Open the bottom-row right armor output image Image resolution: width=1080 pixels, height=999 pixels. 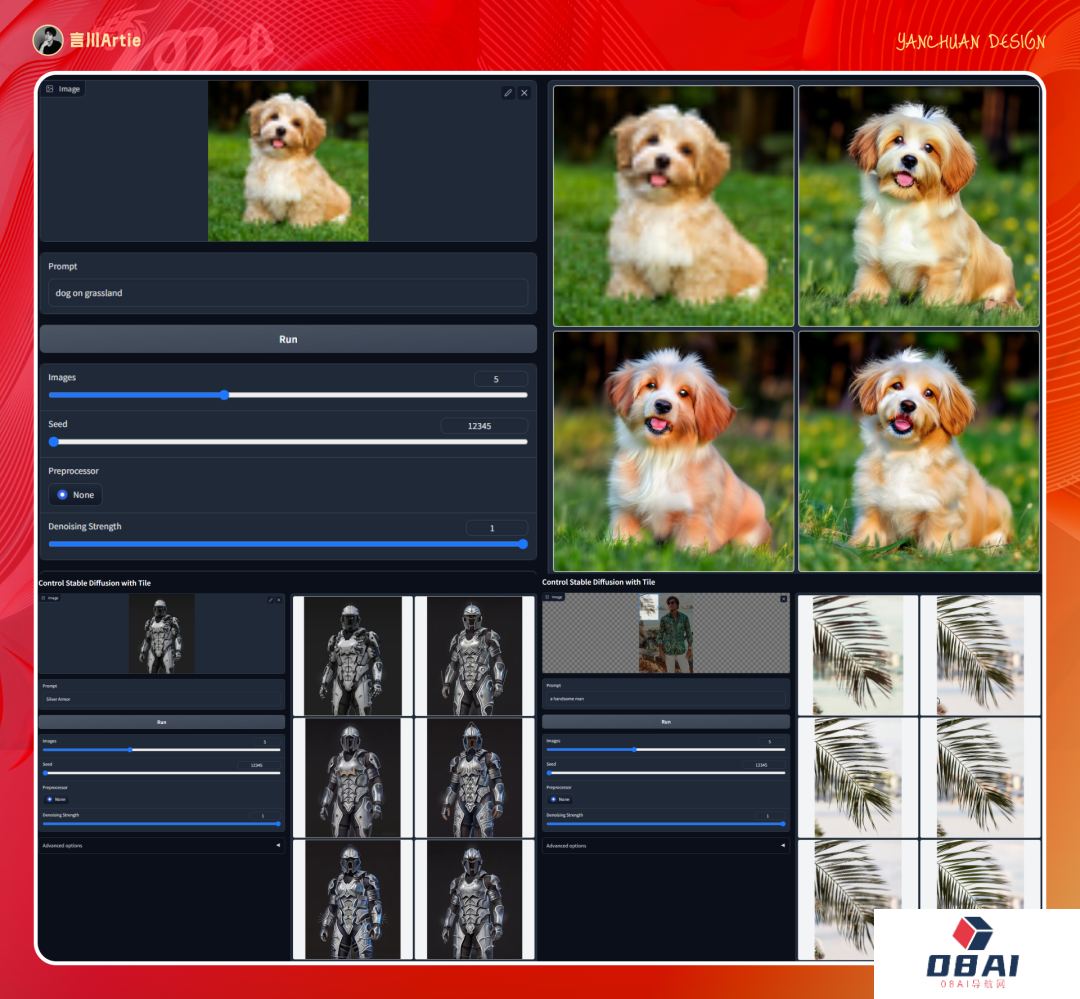point(475,900)
